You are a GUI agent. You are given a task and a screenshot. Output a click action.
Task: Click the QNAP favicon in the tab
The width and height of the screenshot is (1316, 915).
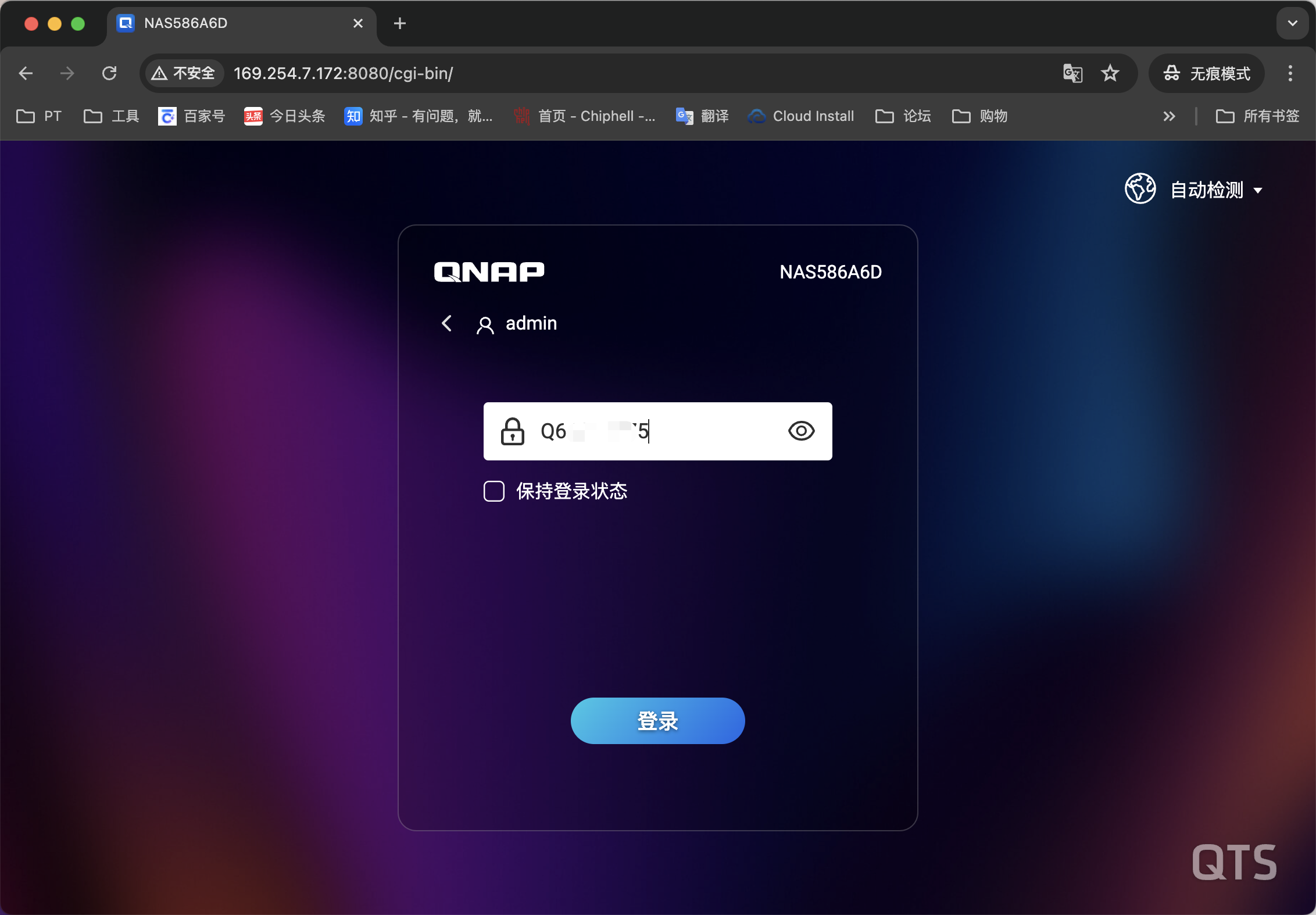126,23
